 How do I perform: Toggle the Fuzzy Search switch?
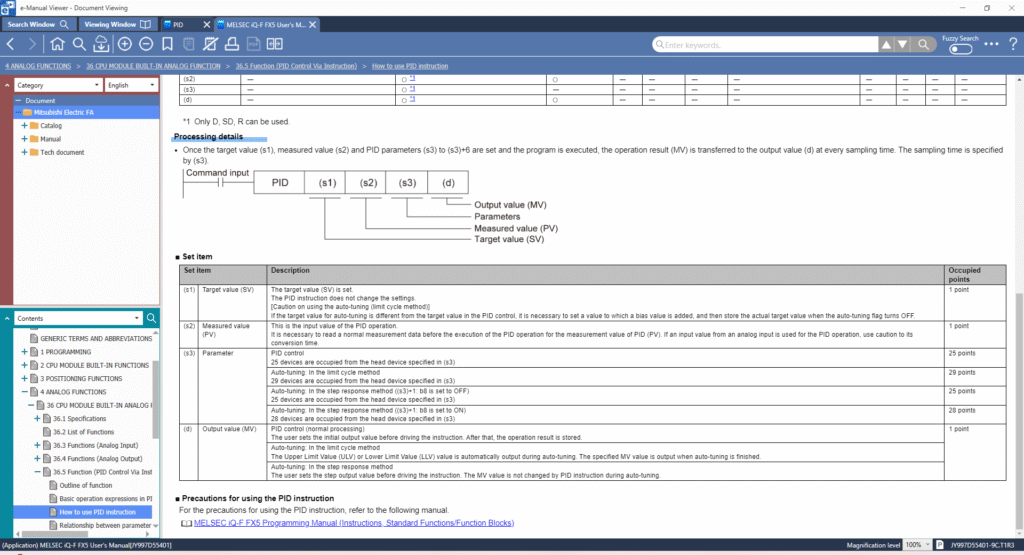click(960, 49)
